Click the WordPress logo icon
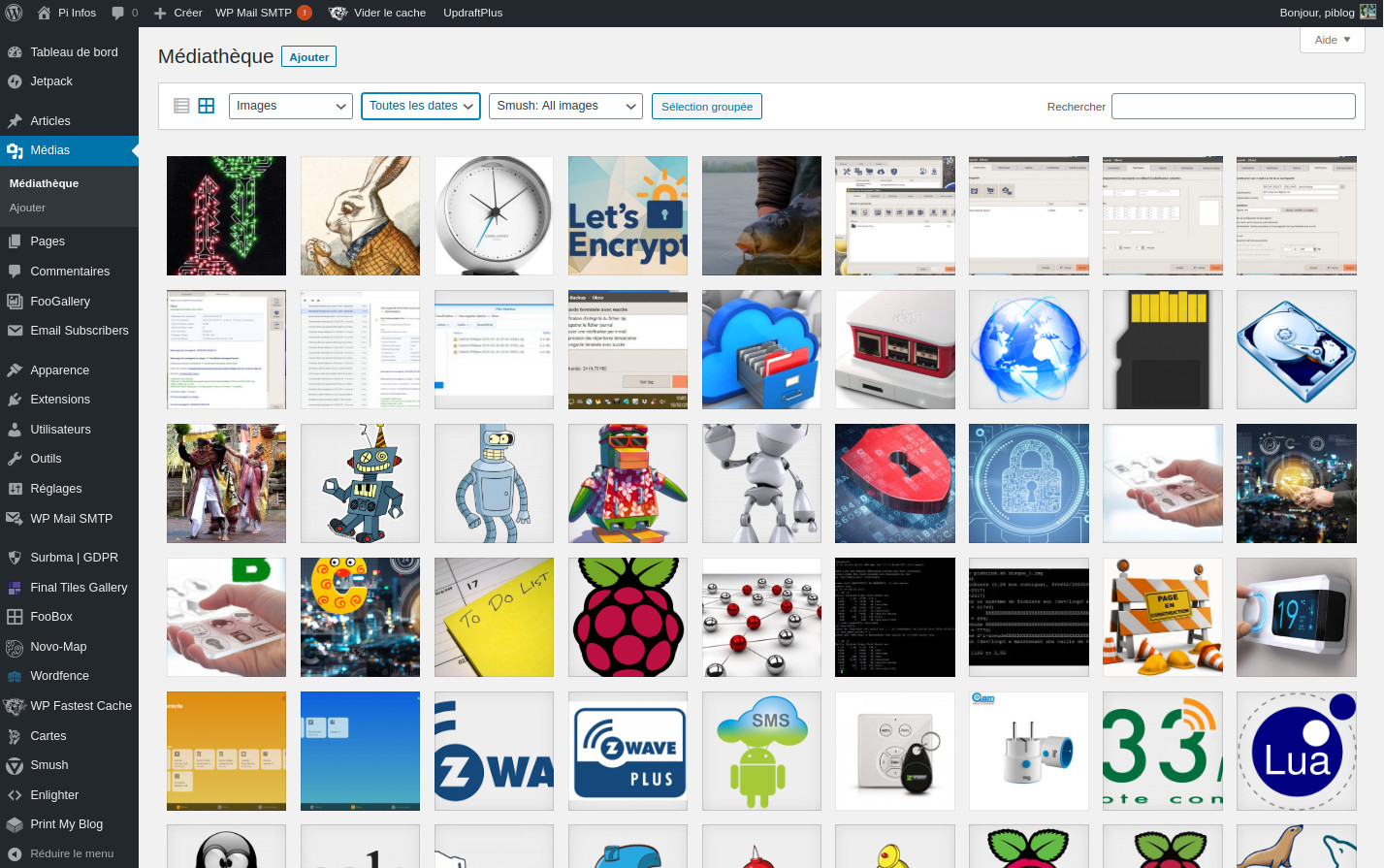The height and width of the screenshot is (868, 1384). click(14, 13)
